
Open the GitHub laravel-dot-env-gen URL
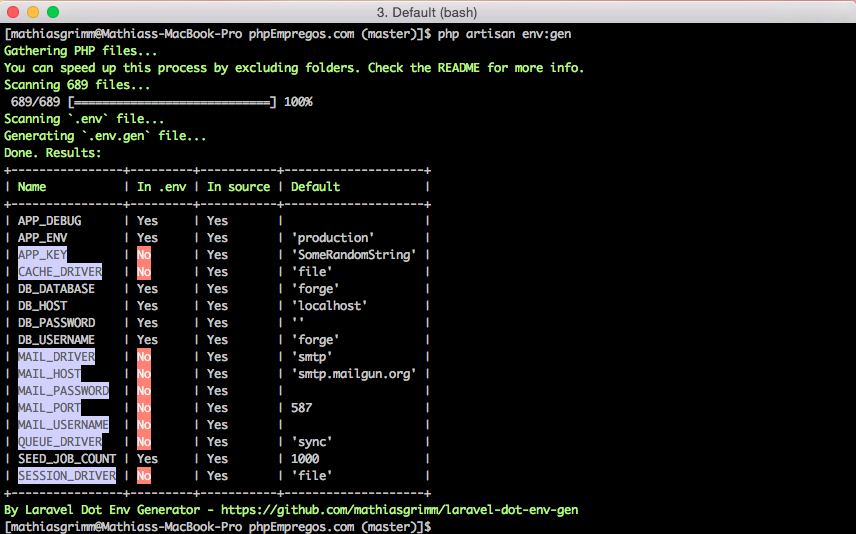coord(400,509)
